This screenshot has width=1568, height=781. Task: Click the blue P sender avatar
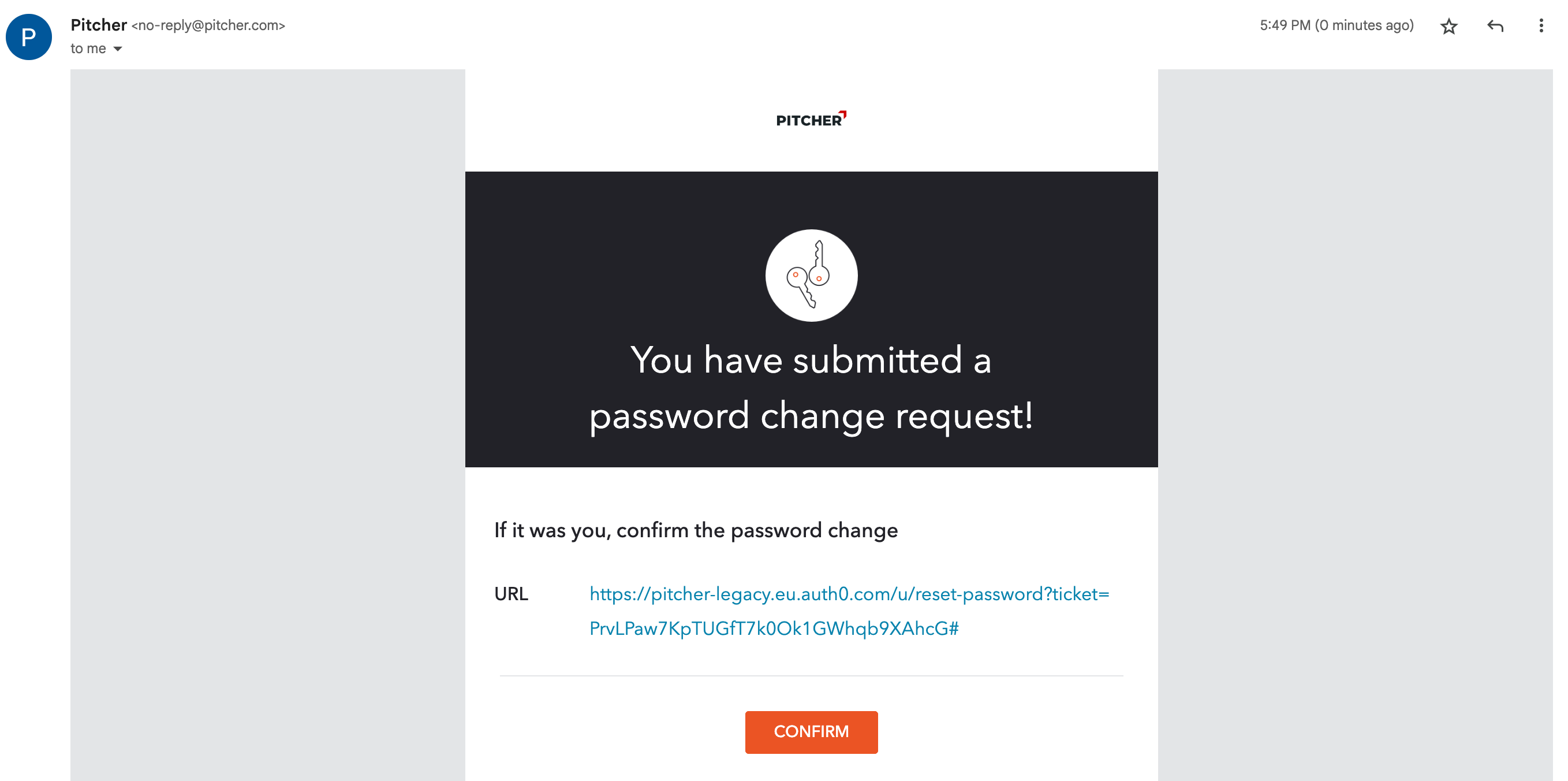(29, 37)
